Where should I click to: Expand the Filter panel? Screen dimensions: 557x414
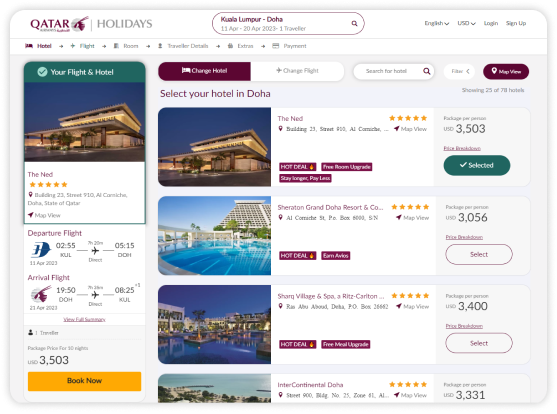[460, 71]
